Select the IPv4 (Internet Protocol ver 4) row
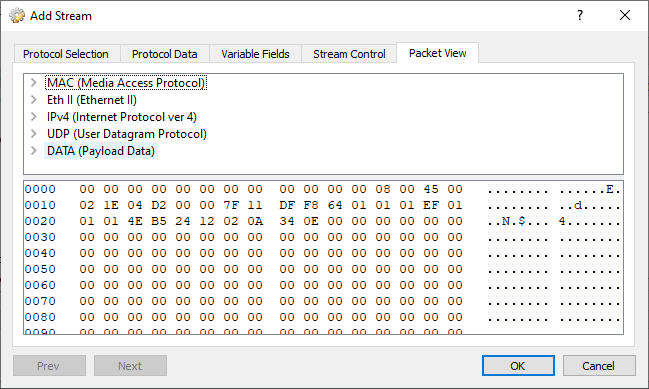 tap(122, 117)
